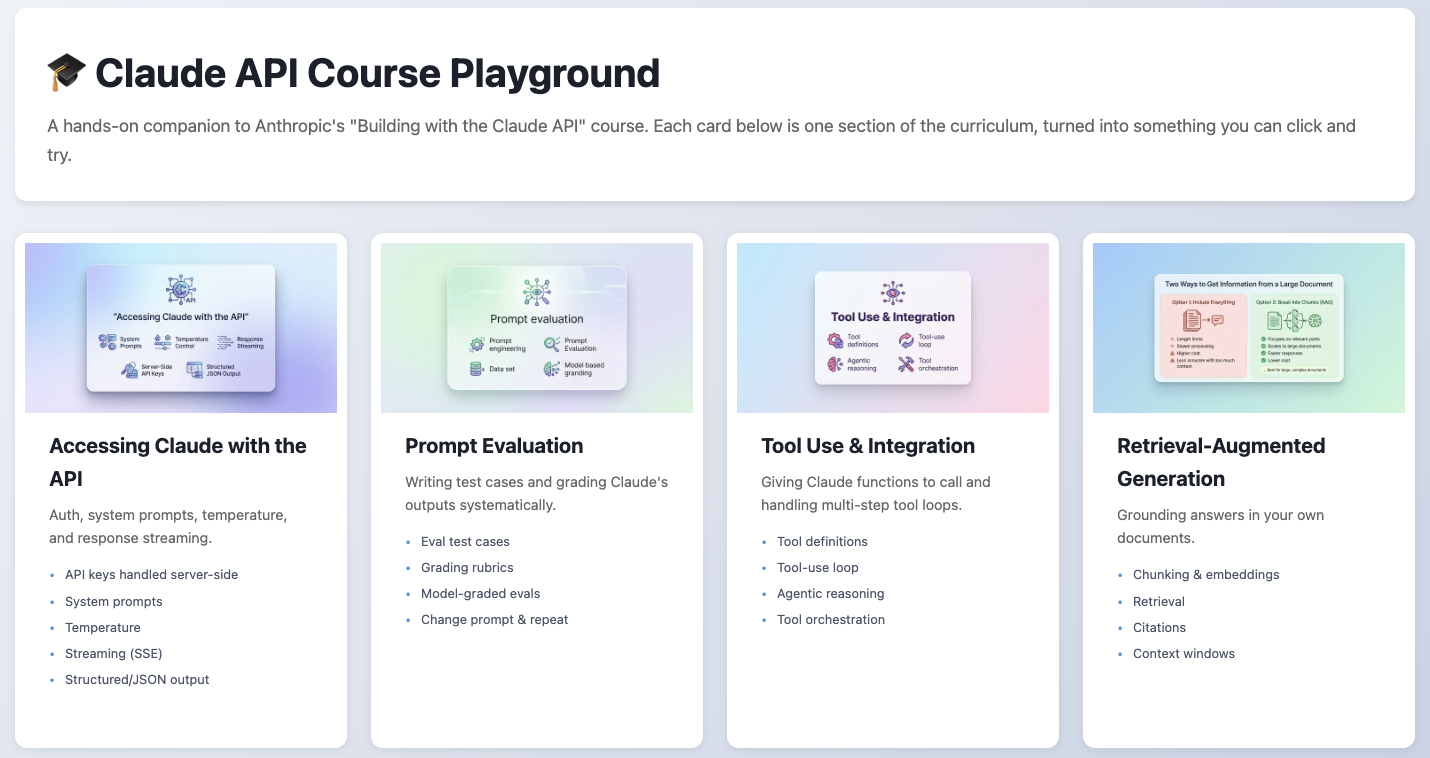Click the 'Streaming (SSE)' bullet item
The height and width of the screenshot is (758, 1430).
point(114,654)
